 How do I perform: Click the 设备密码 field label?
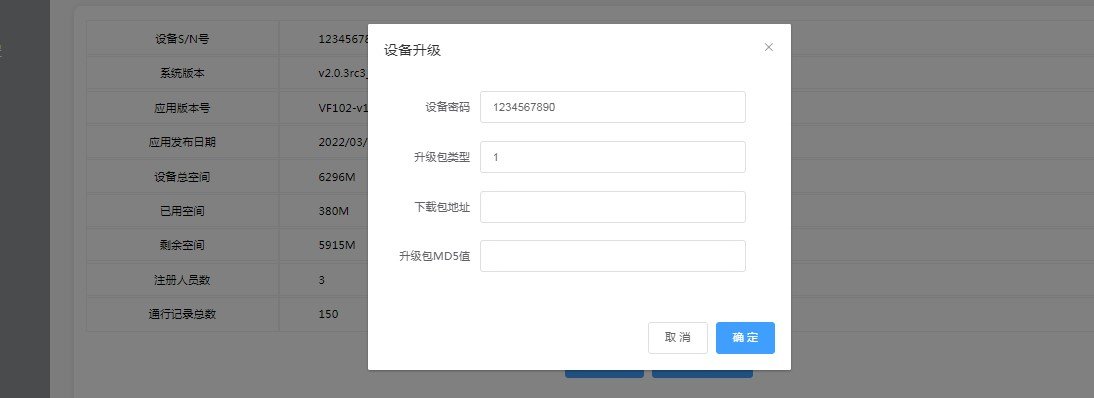447,108
